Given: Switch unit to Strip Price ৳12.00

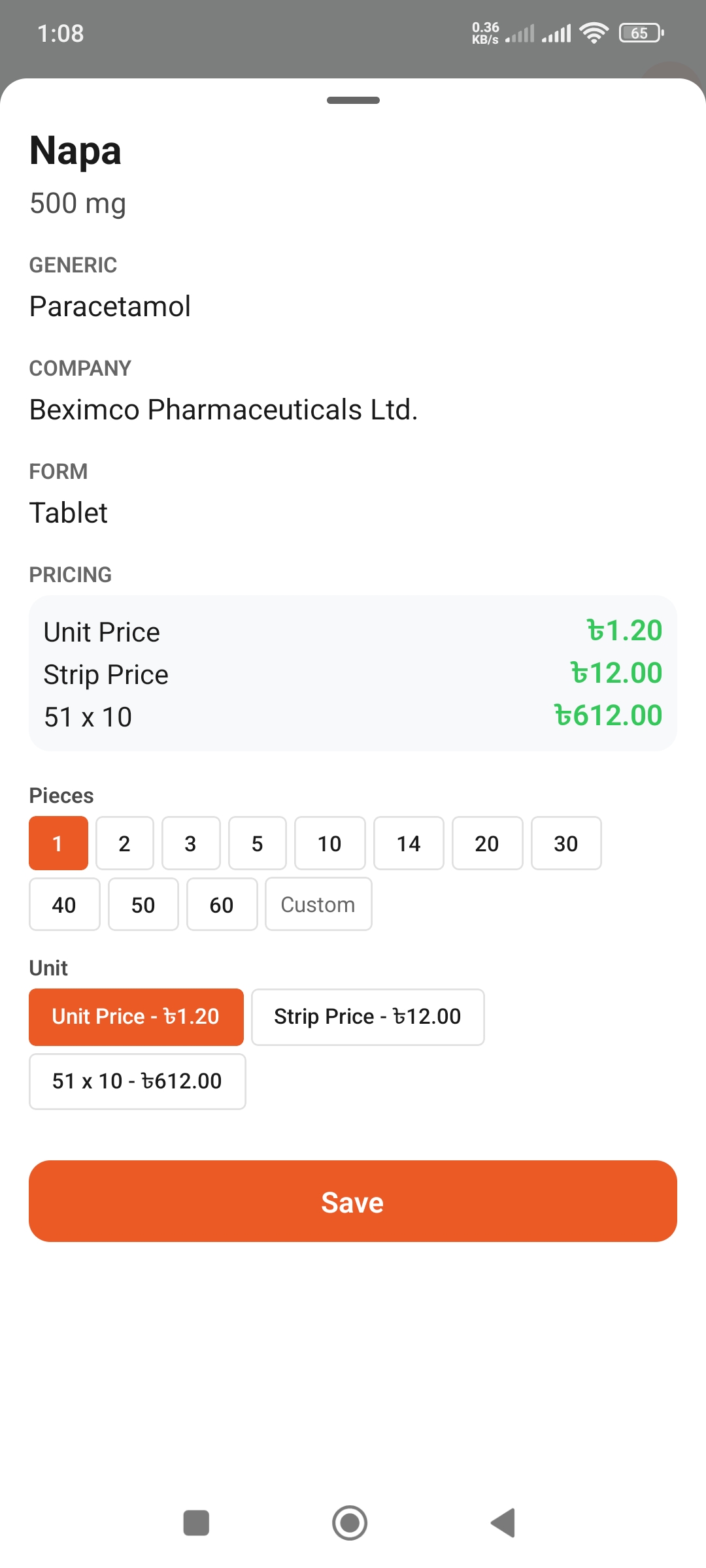Looking at the screenshot, I should pos(367,1017).
